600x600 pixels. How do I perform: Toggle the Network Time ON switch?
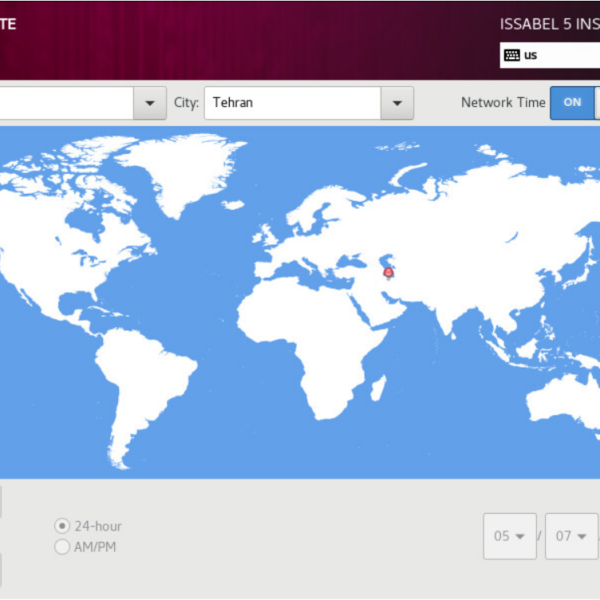[x=572, y=102]
